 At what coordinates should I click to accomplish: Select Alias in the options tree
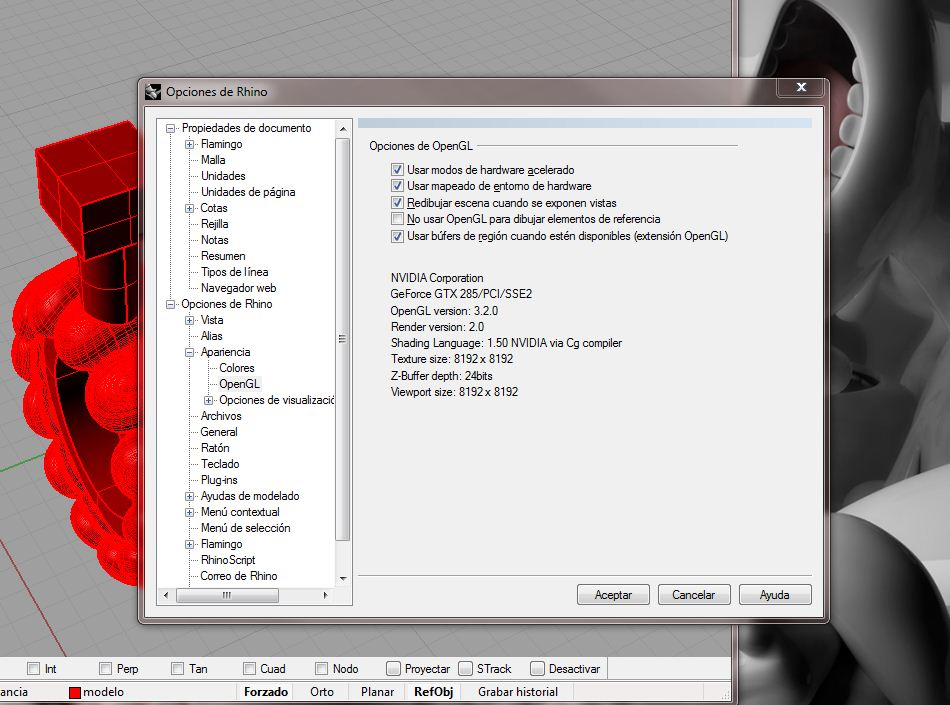(211, 336)
